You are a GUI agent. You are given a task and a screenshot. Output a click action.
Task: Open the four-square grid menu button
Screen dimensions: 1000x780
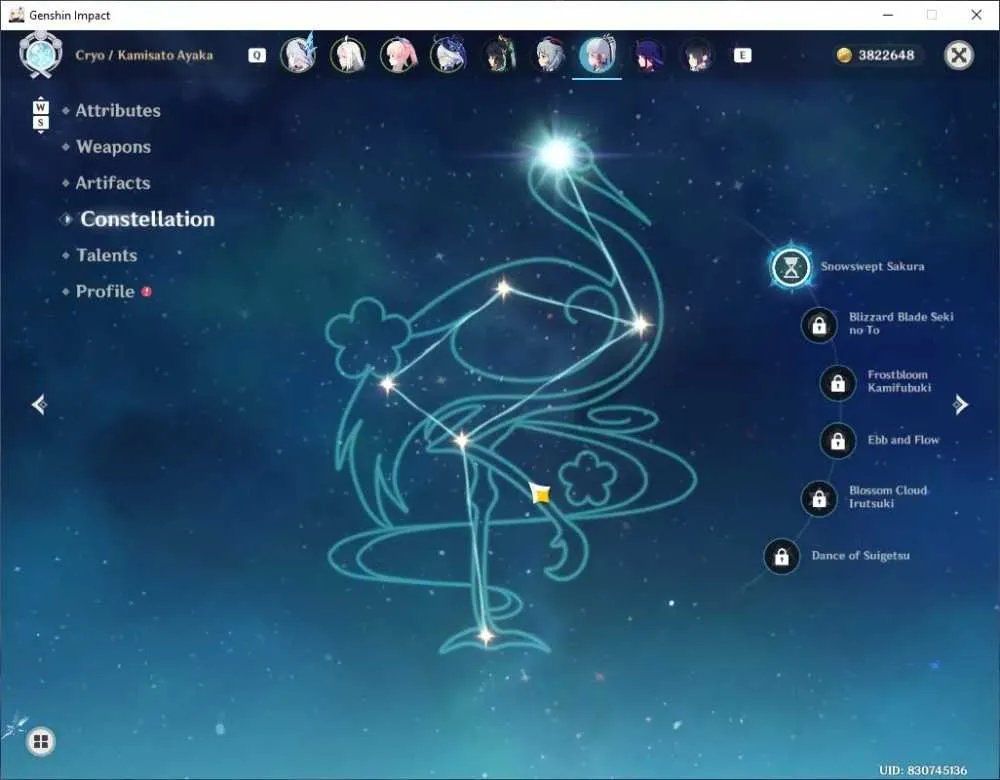[x=41, y=741]
